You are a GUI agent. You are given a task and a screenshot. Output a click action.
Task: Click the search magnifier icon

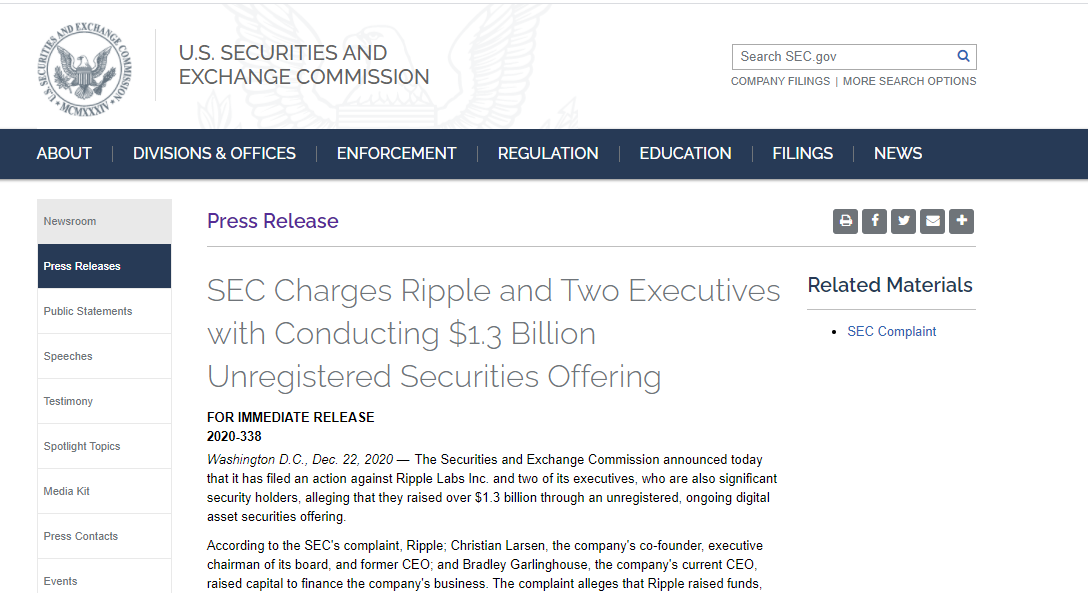click(963, 56)
